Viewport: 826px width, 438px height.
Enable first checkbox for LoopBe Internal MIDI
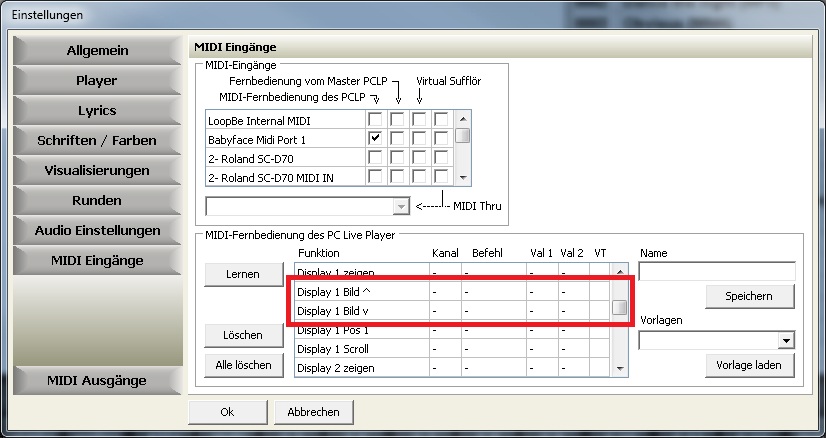[375, 120]
